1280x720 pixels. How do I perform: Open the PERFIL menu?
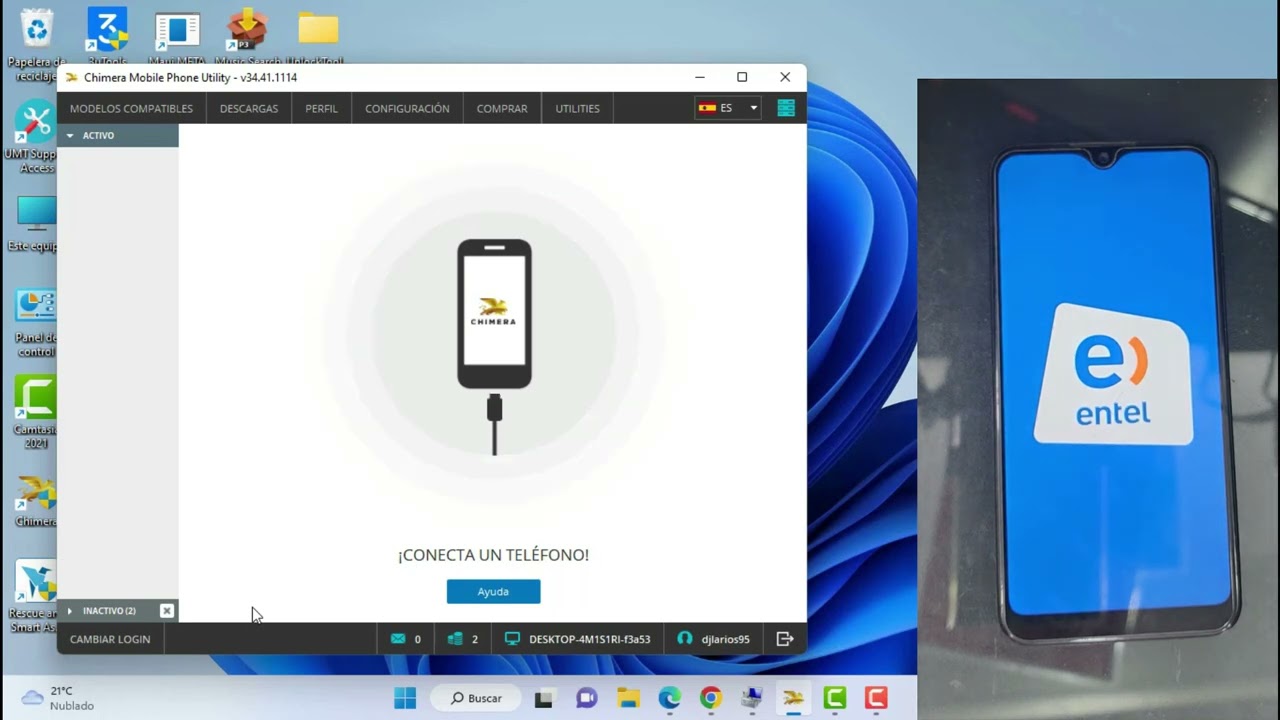(x=321, y=108)
